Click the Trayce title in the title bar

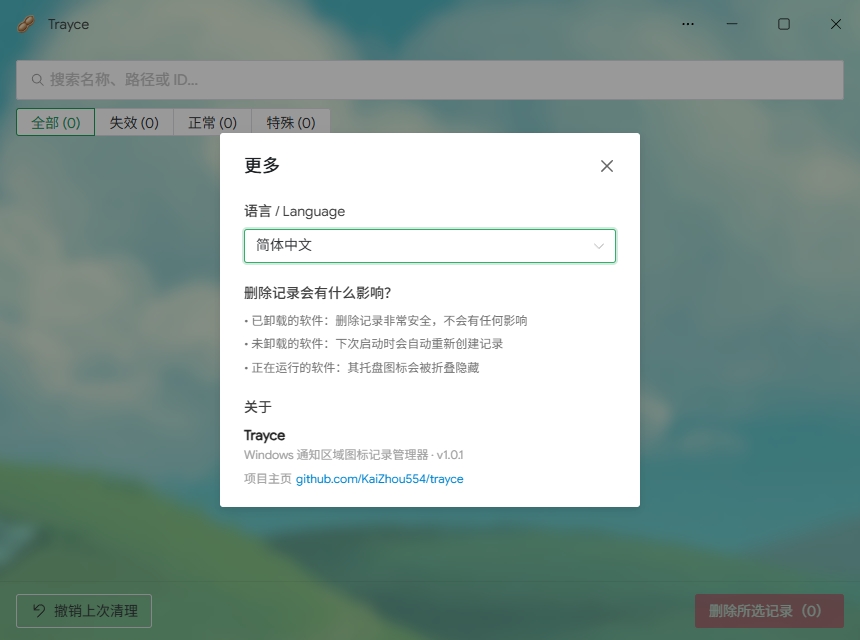coord(69,24)
